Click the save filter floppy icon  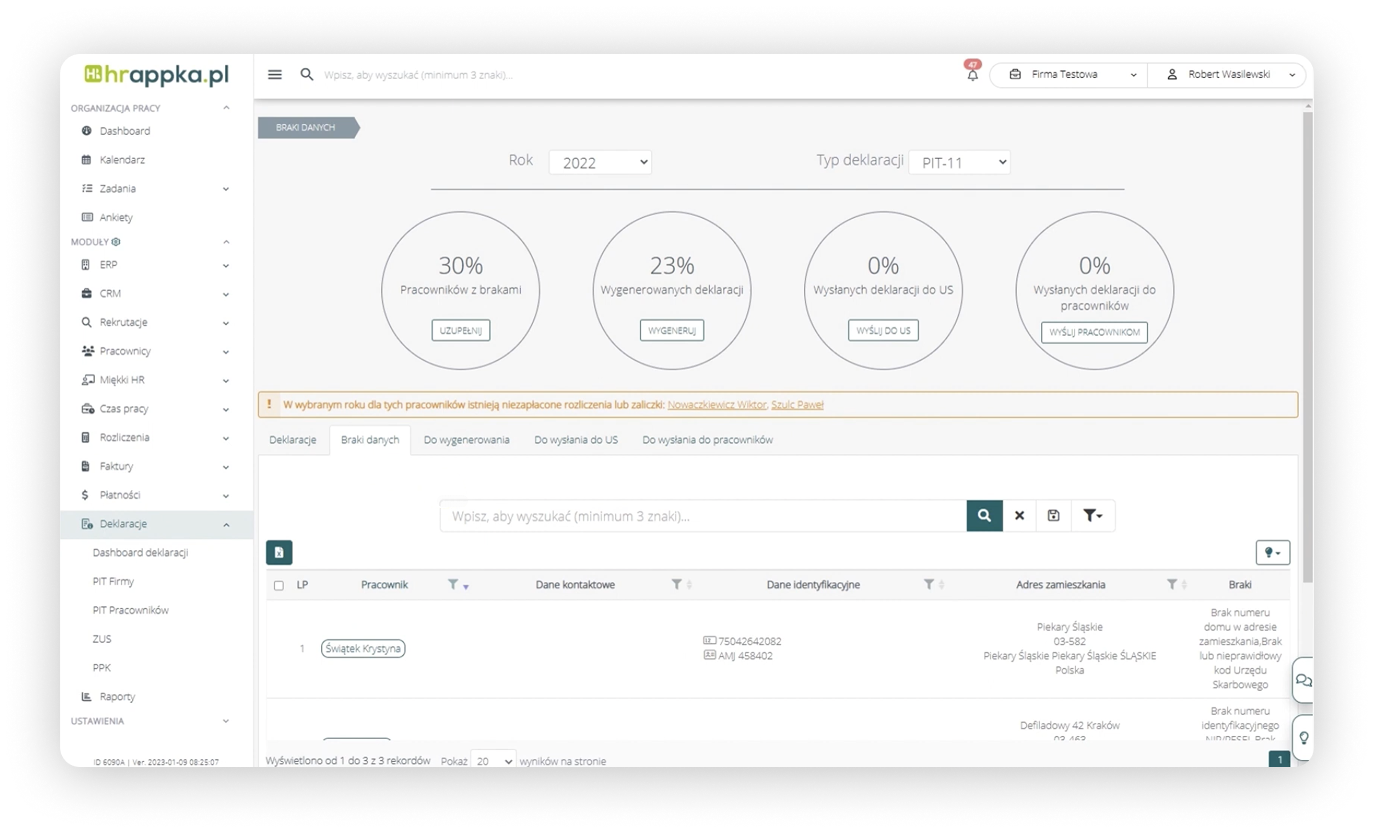[1053, 516]
